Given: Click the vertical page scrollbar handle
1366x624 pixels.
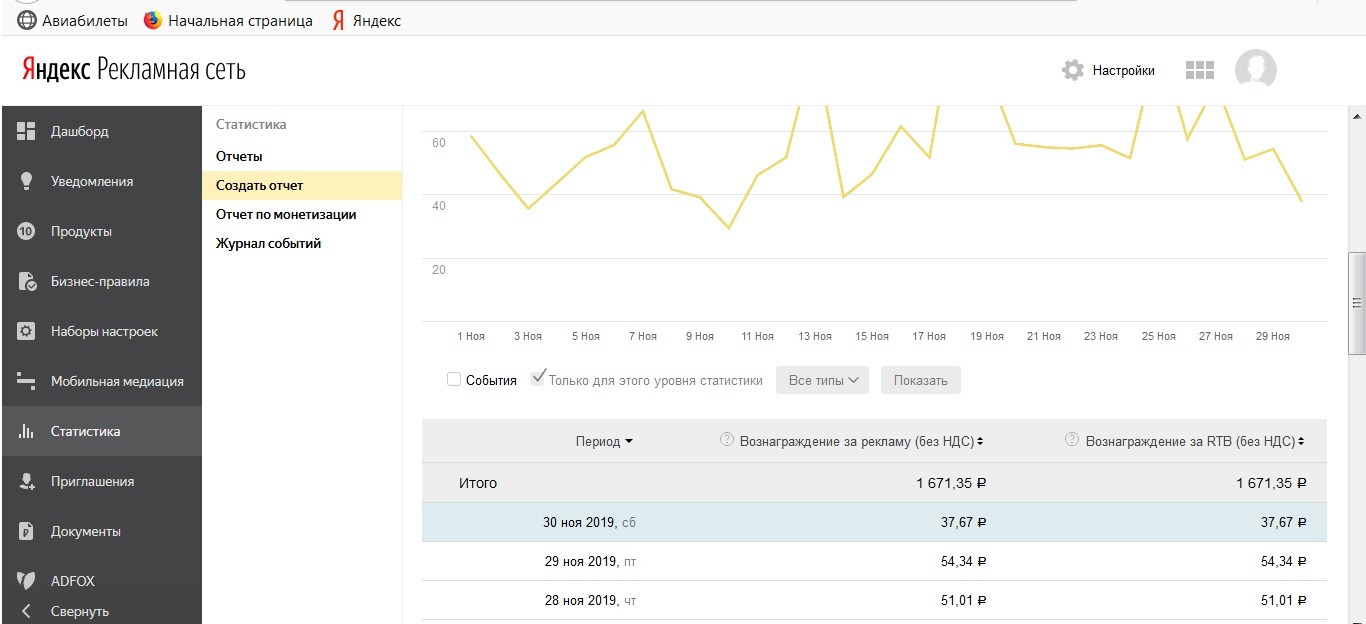Looking at the screenshot, I should (1357, 304).
